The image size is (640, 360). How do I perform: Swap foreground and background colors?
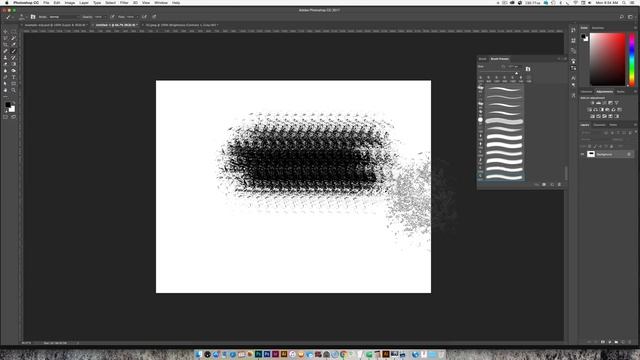tap(14, 102)
